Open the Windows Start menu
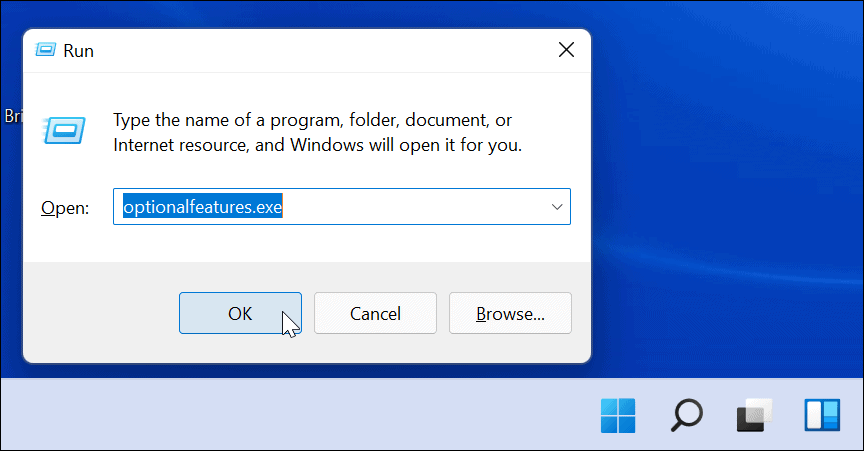 click(x=617, y=415)
